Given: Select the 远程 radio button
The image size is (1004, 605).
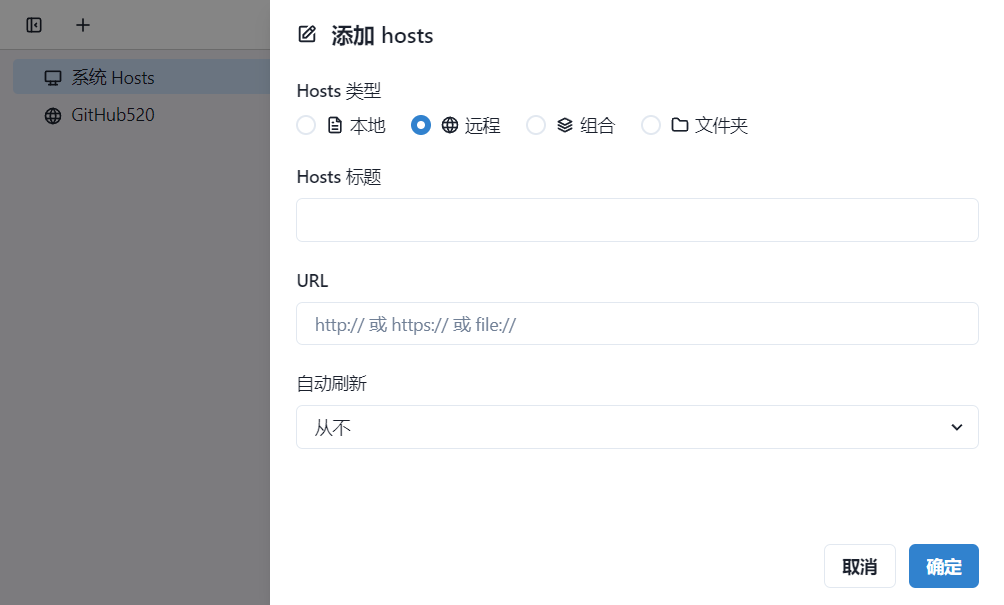Looking at the screenshot, I should pos(421,125).
